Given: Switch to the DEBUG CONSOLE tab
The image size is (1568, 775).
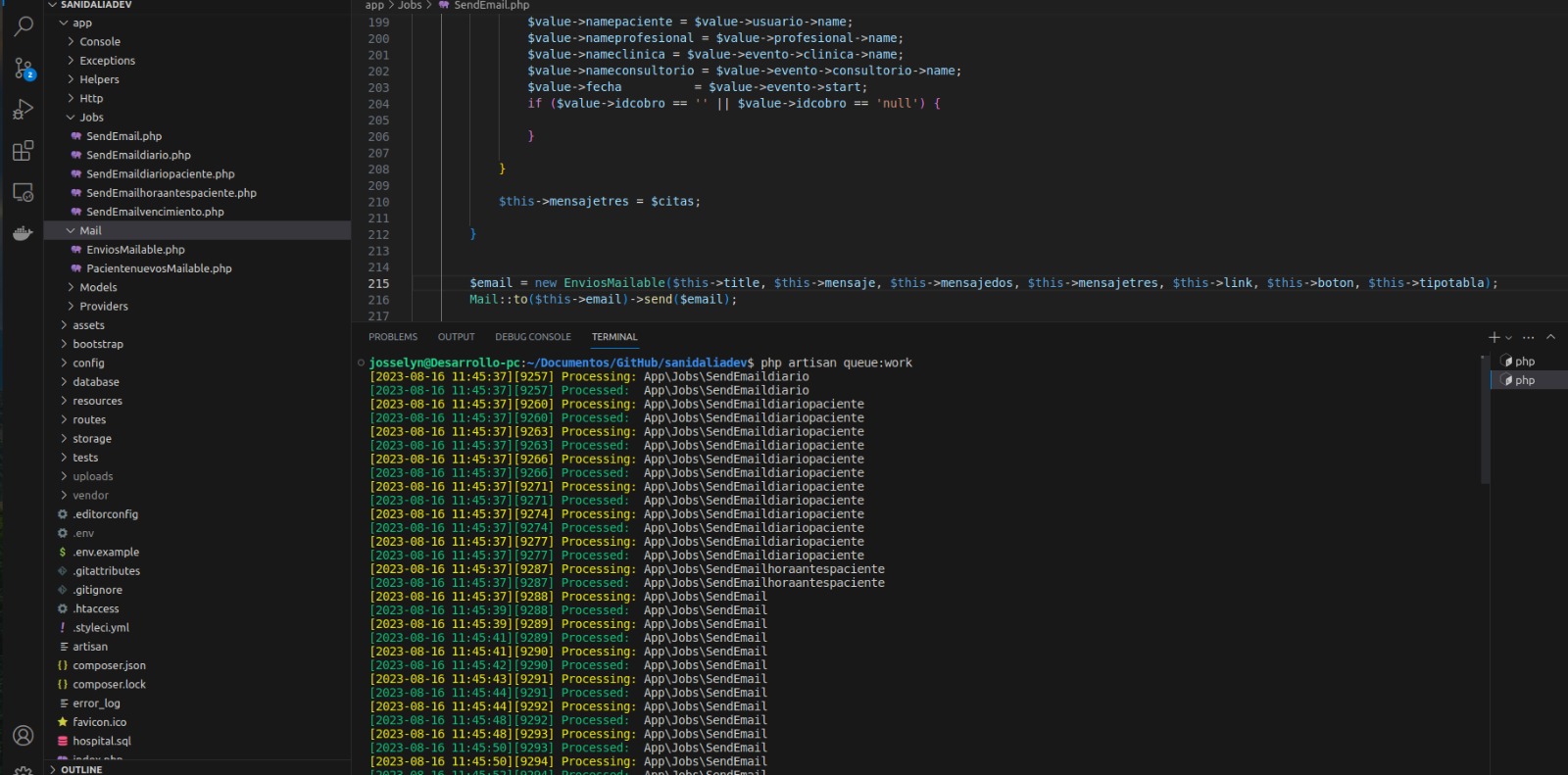Looking at the screenshot, I should pos(532,337).
